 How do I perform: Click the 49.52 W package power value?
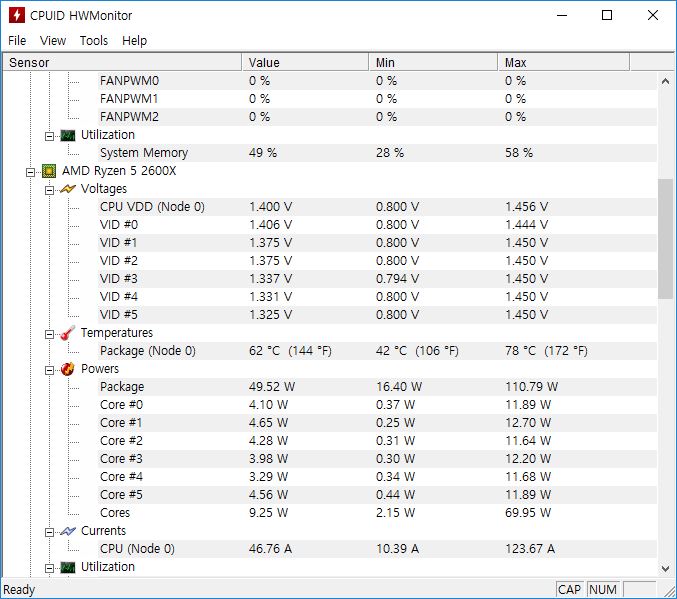tap(272, 387)
